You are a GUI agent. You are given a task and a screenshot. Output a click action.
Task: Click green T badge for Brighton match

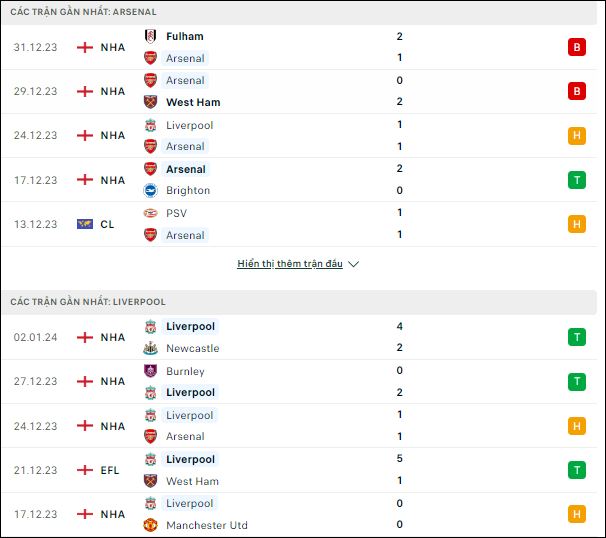pos(577,180)
